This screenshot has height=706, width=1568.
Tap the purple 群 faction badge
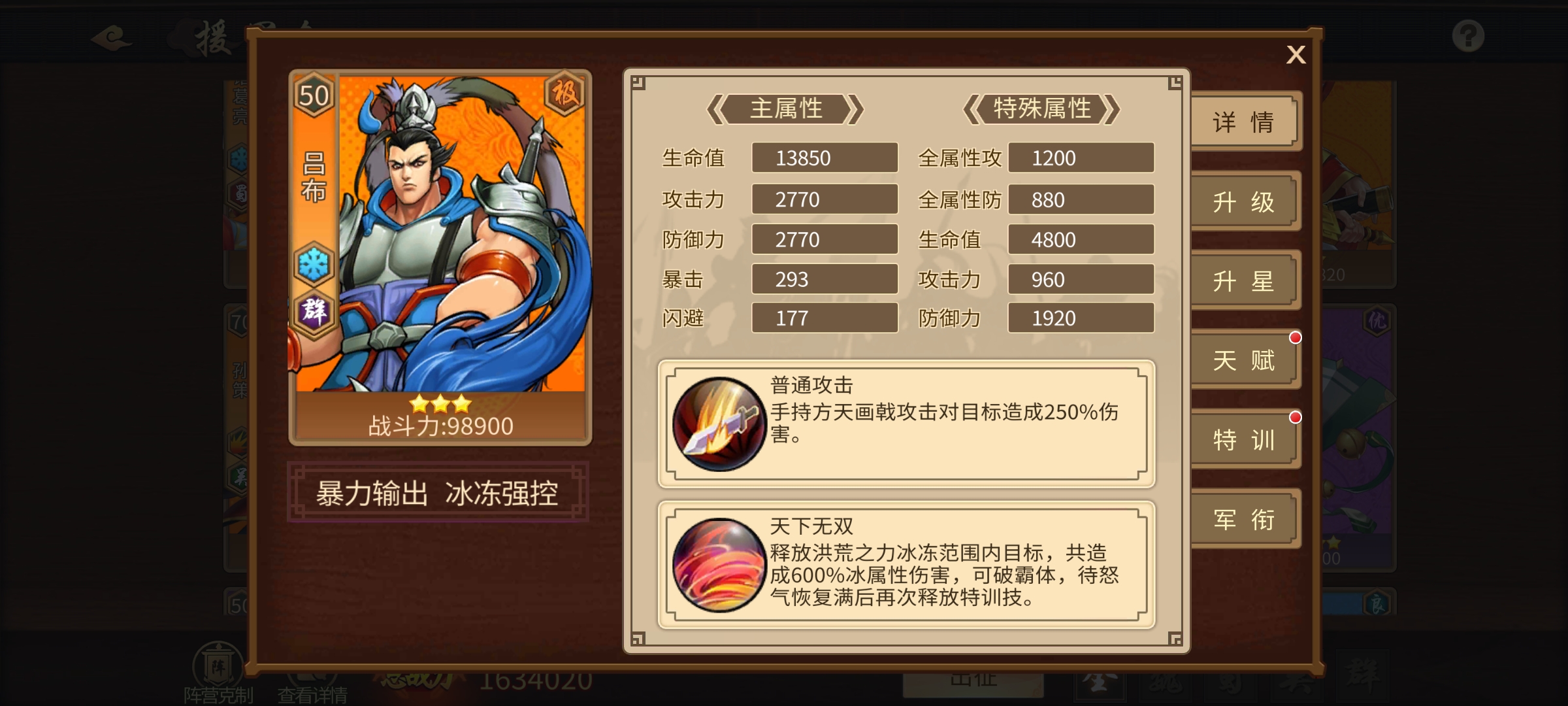(x=314, y=311)
